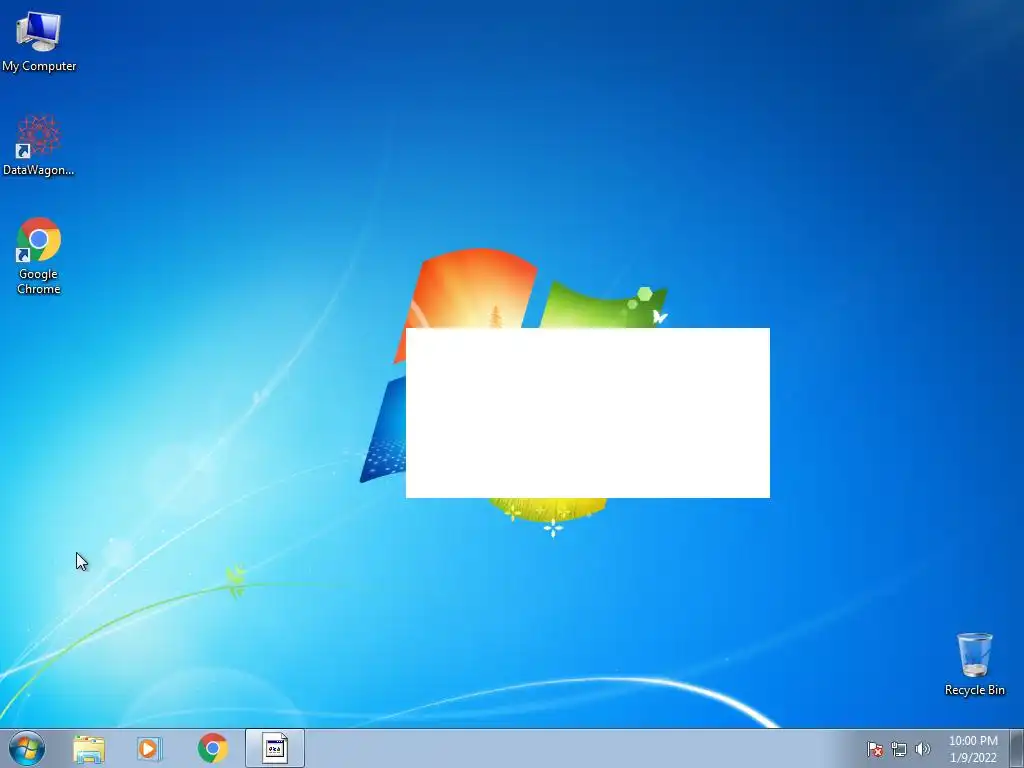The width and height of the screenshot is (1024, 768).
Task: Select the 'My Computer' label text
Action: tap(39, 67)
